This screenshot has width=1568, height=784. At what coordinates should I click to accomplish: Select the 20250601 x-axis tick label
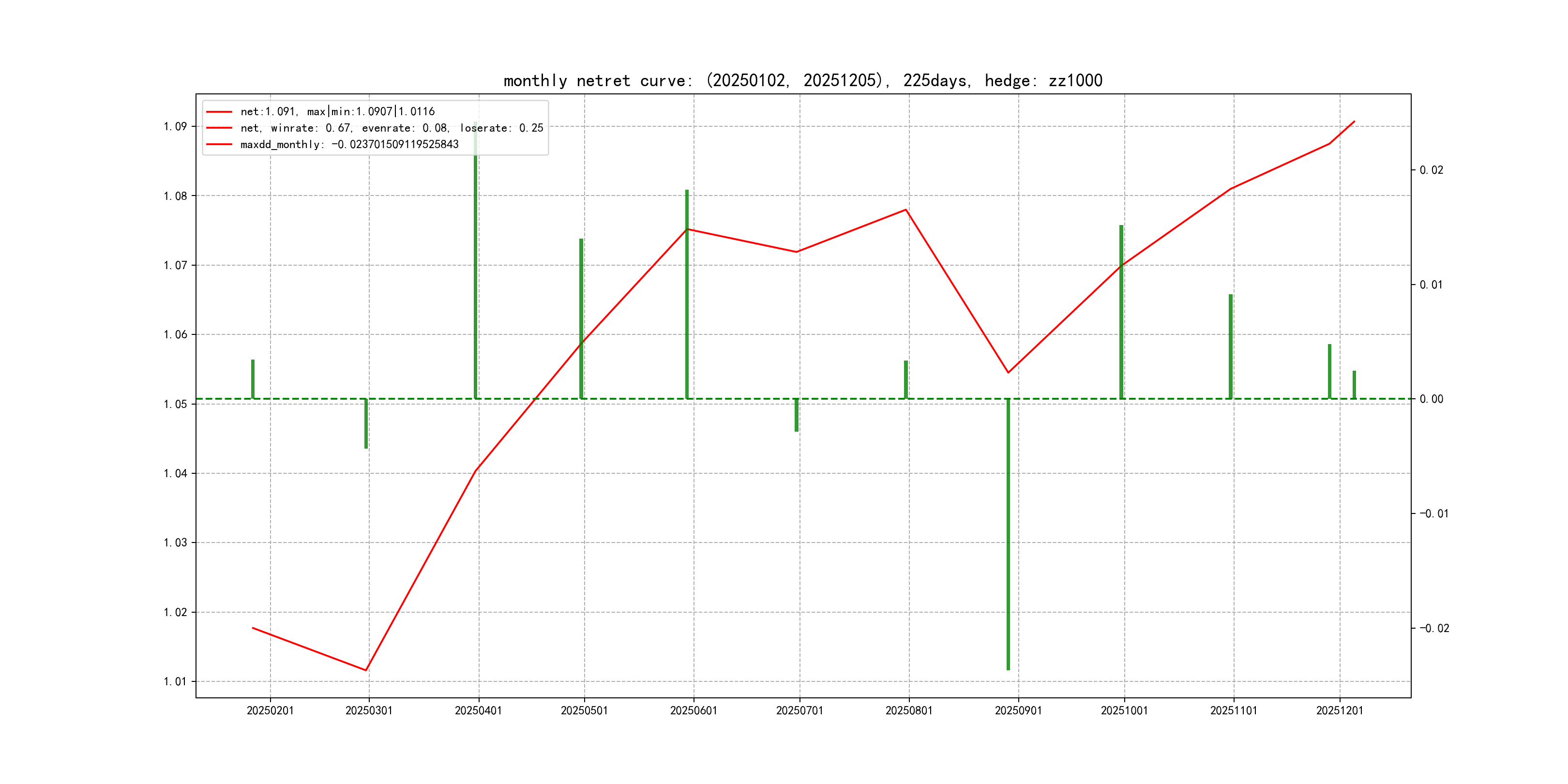tap(694, 710)
